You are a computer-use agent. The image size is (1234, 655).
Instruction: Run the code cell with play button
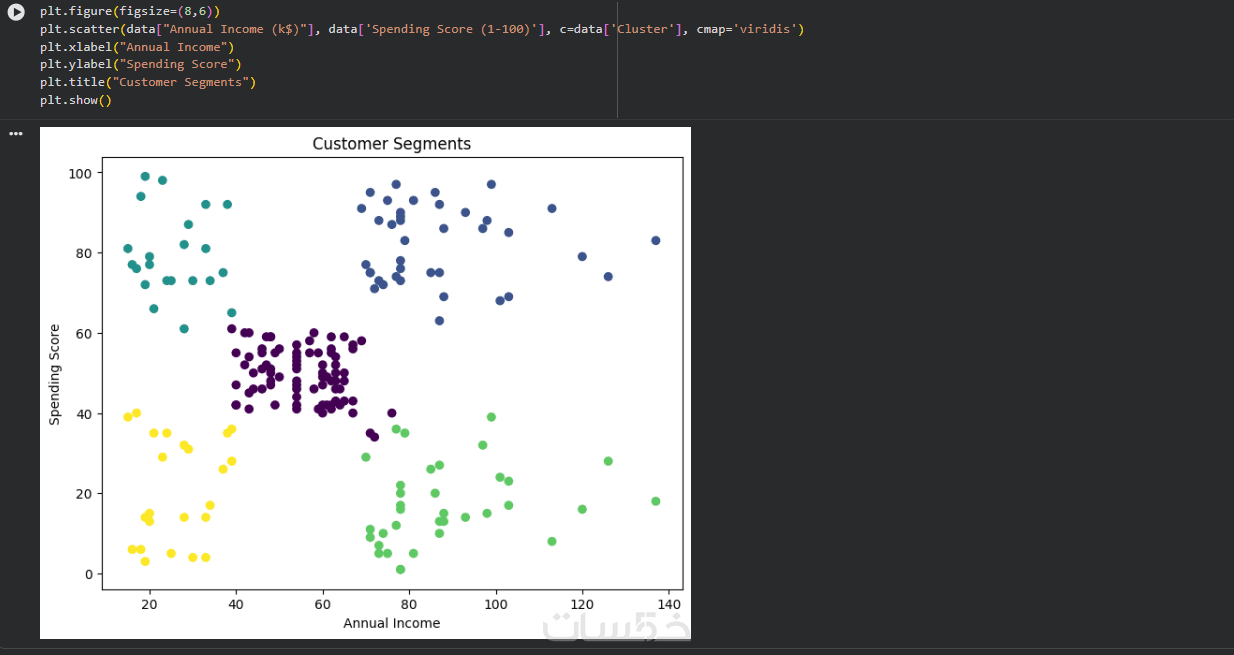coord(16,12)
